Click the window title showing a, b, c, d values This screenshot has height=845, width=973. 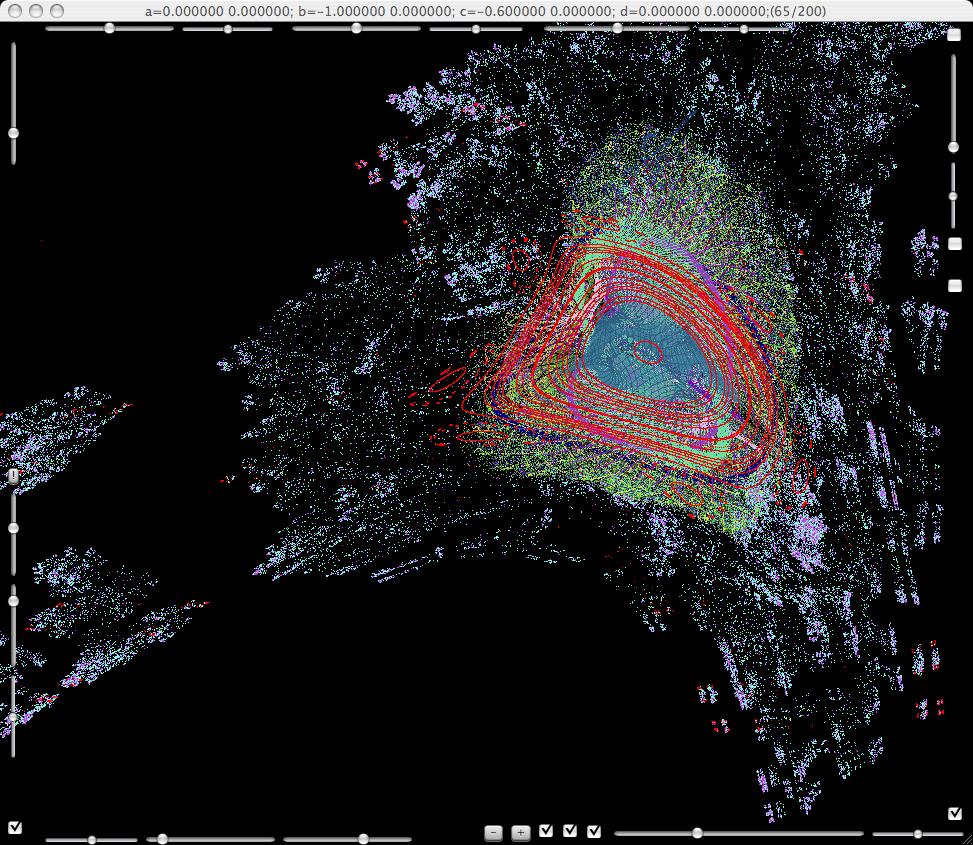pos(485,11)
